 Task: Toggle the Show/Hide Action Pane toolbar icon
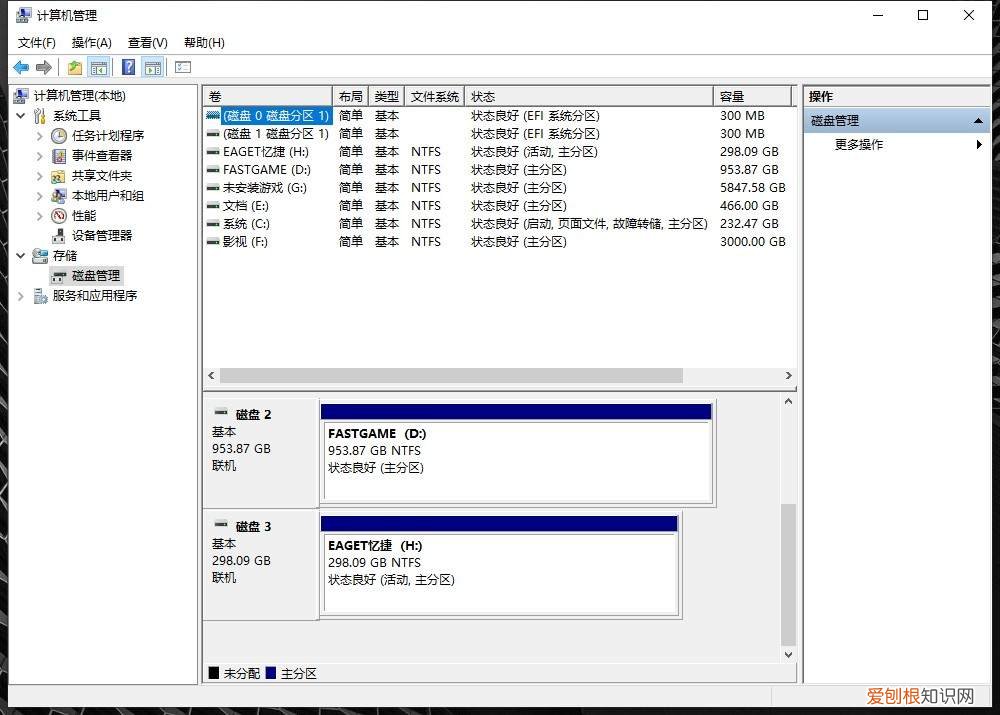click(152, 68)
